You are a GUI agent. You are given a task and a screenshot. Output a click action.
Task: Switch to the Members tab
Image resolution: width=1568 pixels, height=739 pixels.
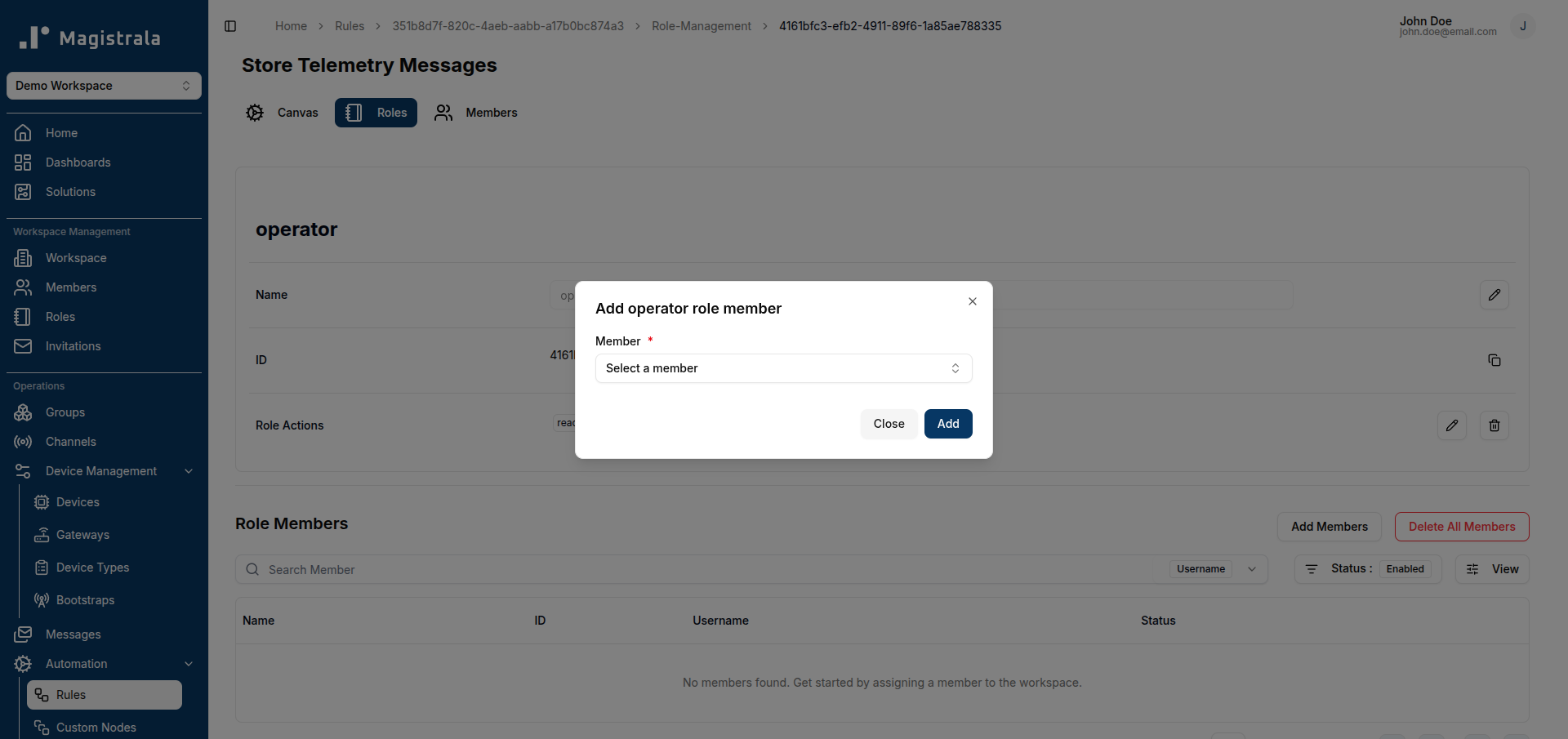(476, 113)
